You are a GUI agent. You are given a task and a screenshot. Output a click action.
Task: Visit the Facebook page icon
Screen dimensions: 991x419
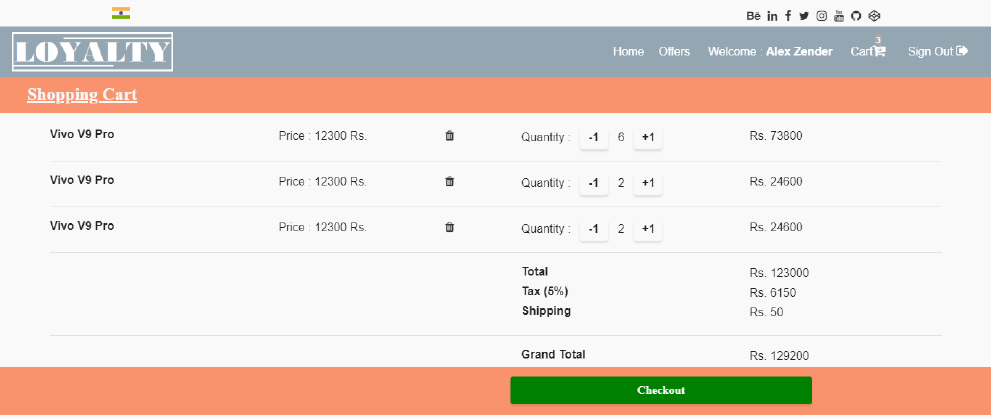point(788,15)
